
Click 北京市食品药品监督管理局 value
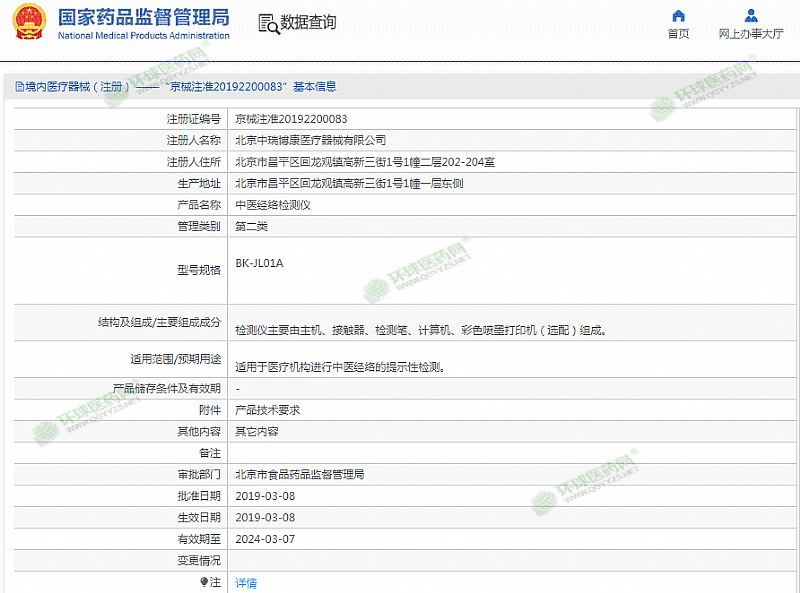(x=299, y=474)
